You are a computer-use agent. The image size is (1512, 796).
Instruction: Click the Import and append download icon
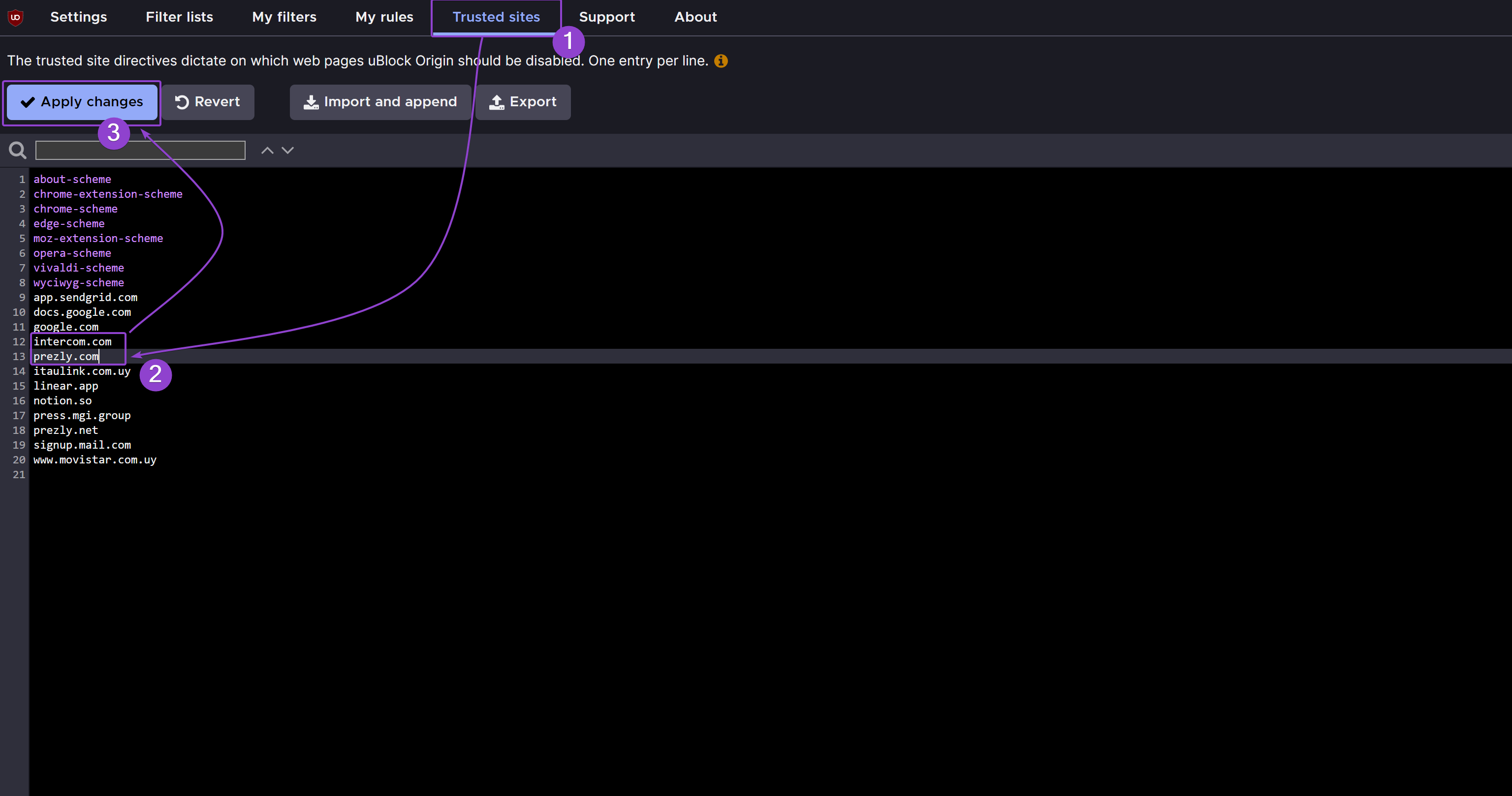(310, 101)
